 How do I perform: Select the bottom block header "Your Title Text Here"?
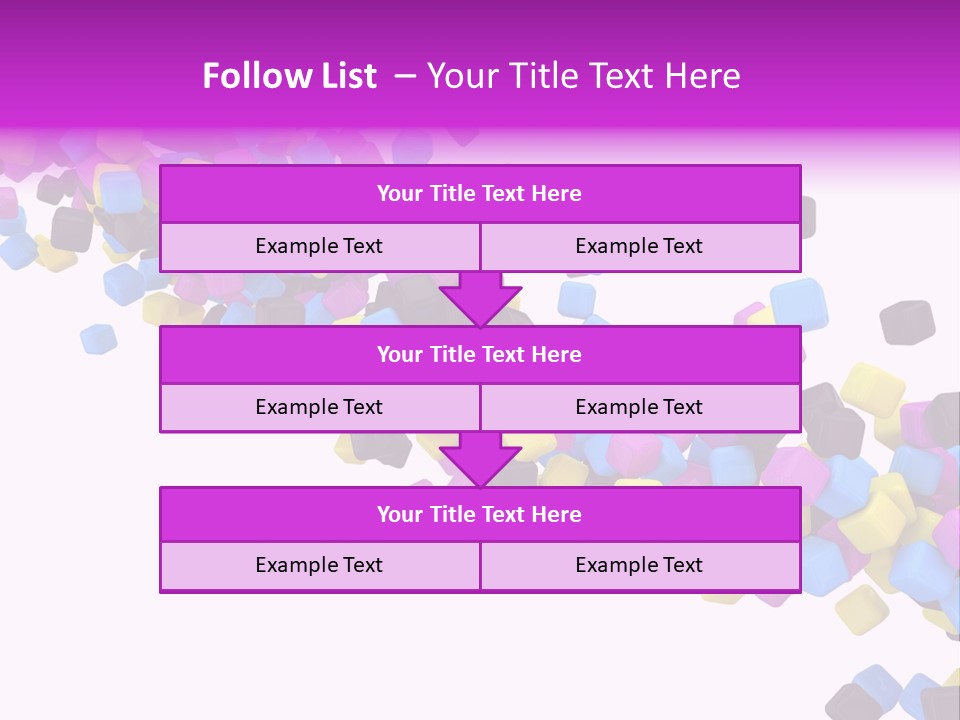click(x=479, y=515)
